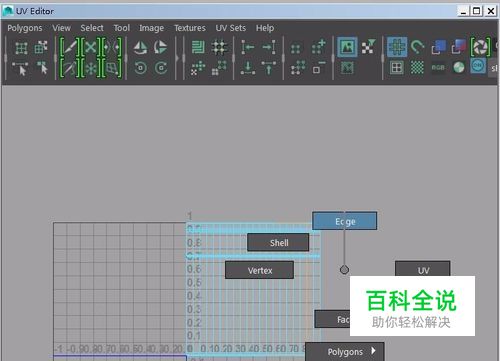500x361 pixels.
Task: Open the Help menu
Action: pos(265,28)
